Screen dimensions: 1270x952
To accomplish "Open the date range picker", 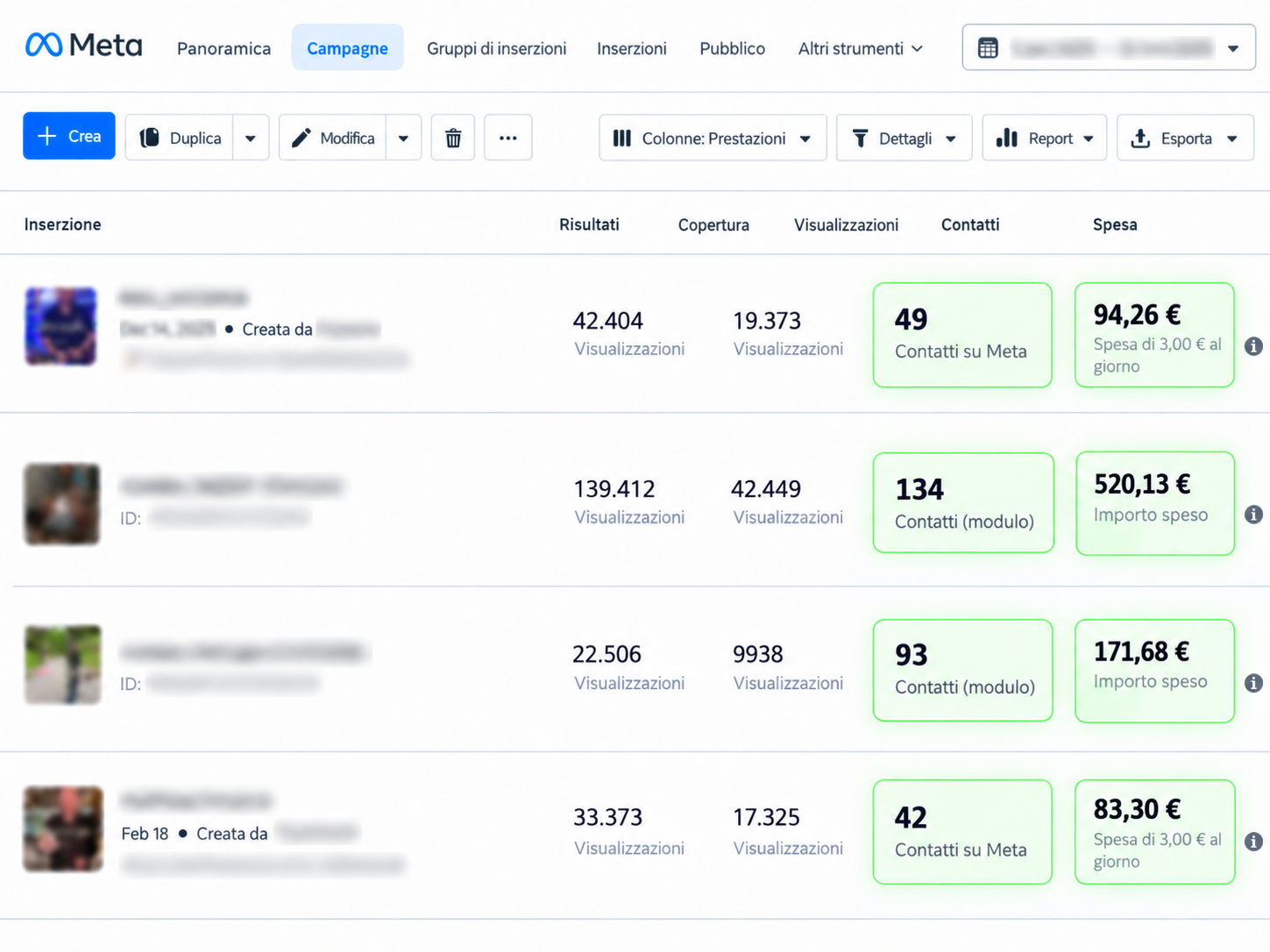I will click(x=1109, y=47).
